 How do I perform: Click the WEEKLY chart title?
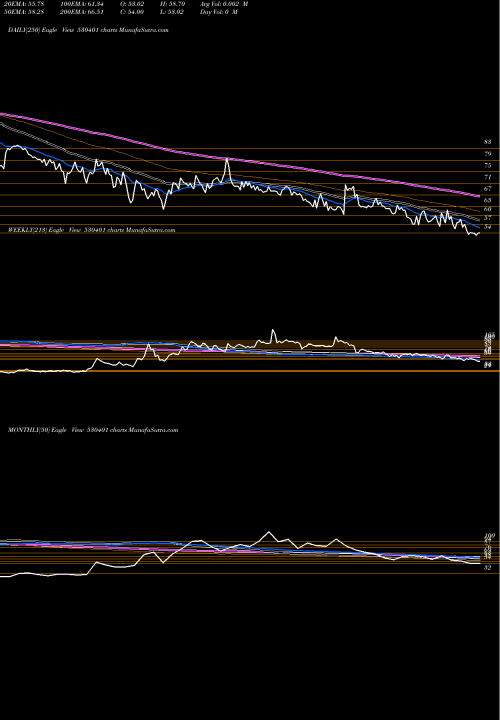click(x=91, y=230)
